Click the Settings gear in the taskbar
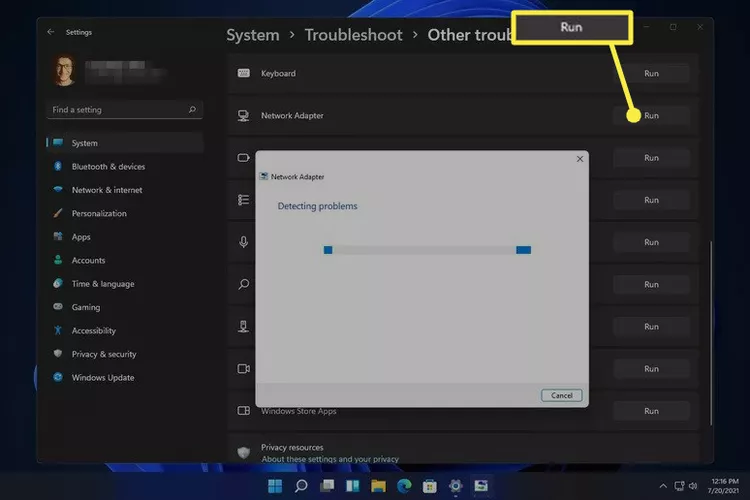 [455, 486]
